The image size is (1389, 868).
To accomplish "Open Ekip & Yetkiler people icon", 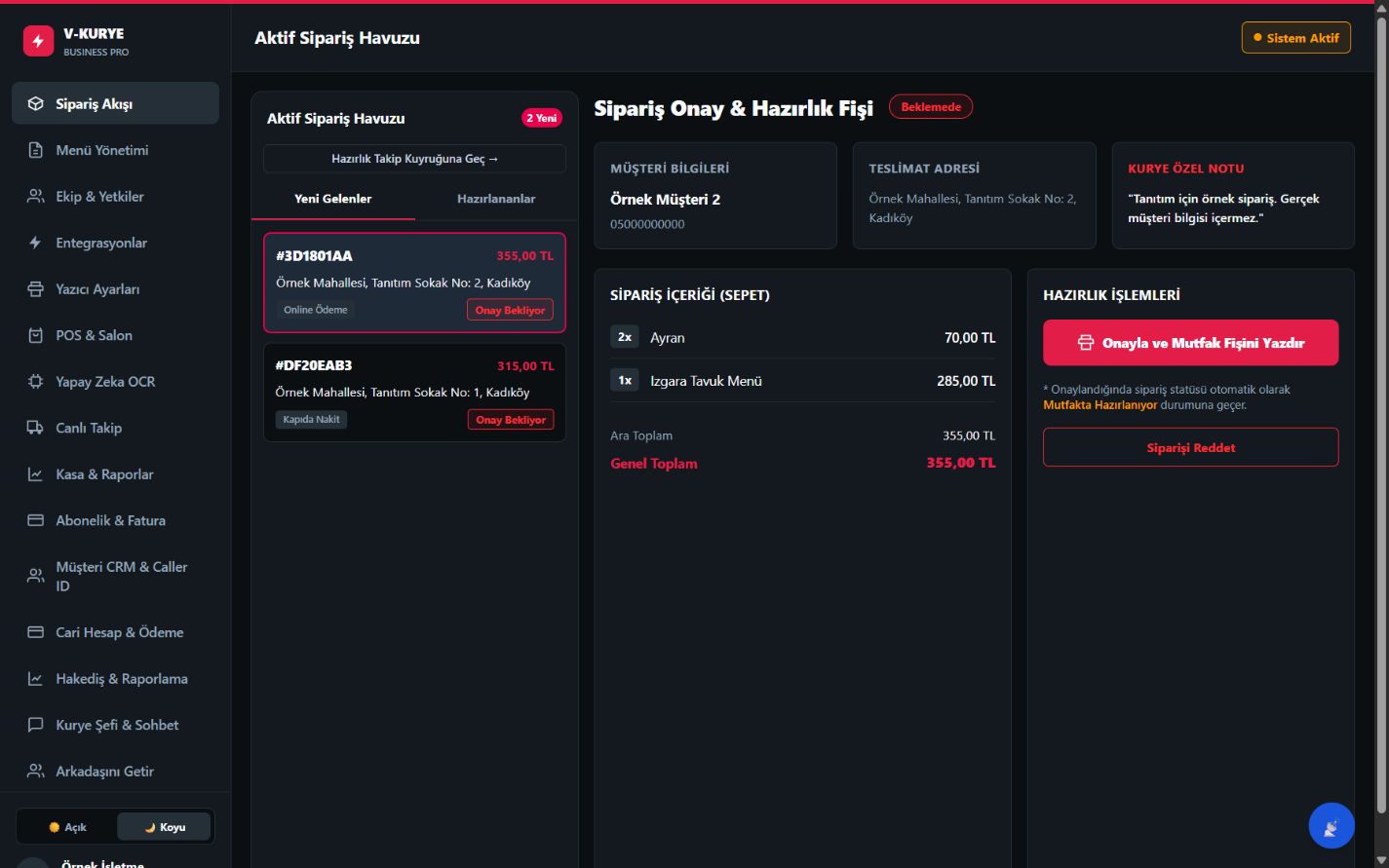I will point(36,196).
